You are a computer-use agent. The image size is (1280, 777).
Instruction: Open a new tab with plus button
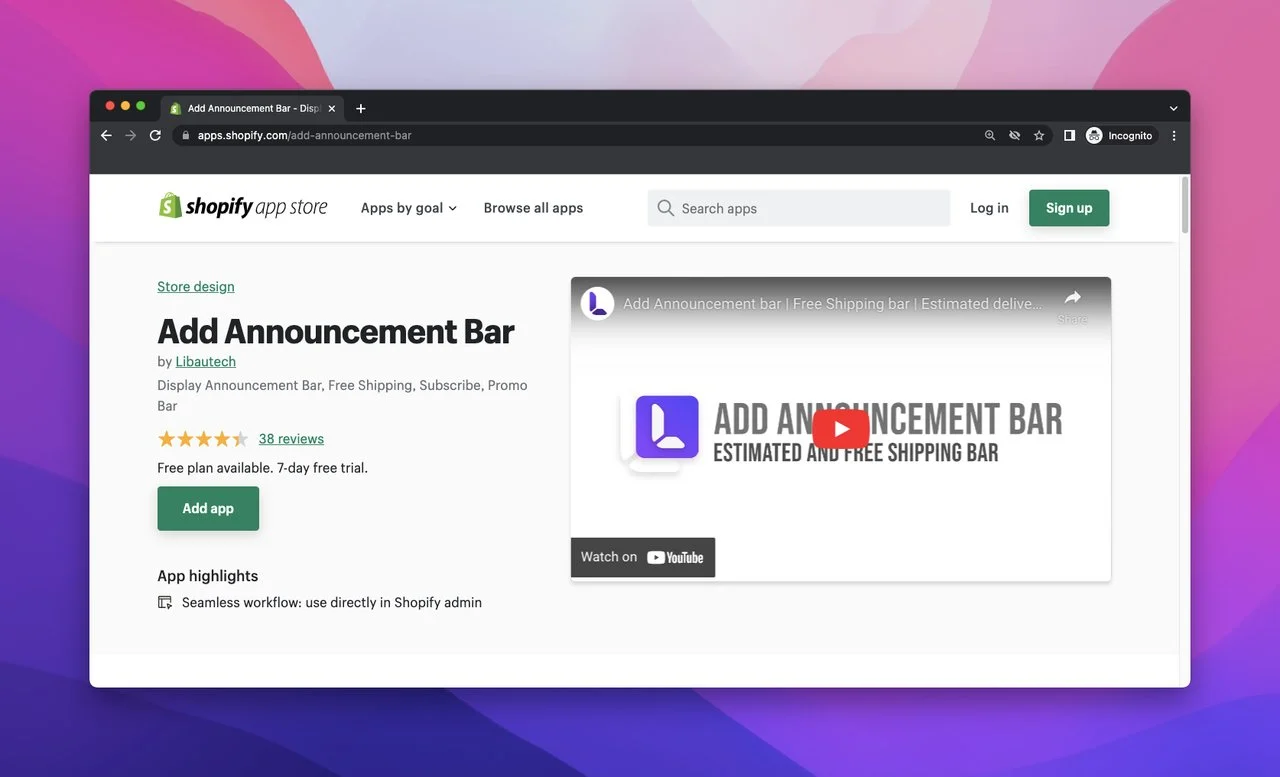coord(361,109)
